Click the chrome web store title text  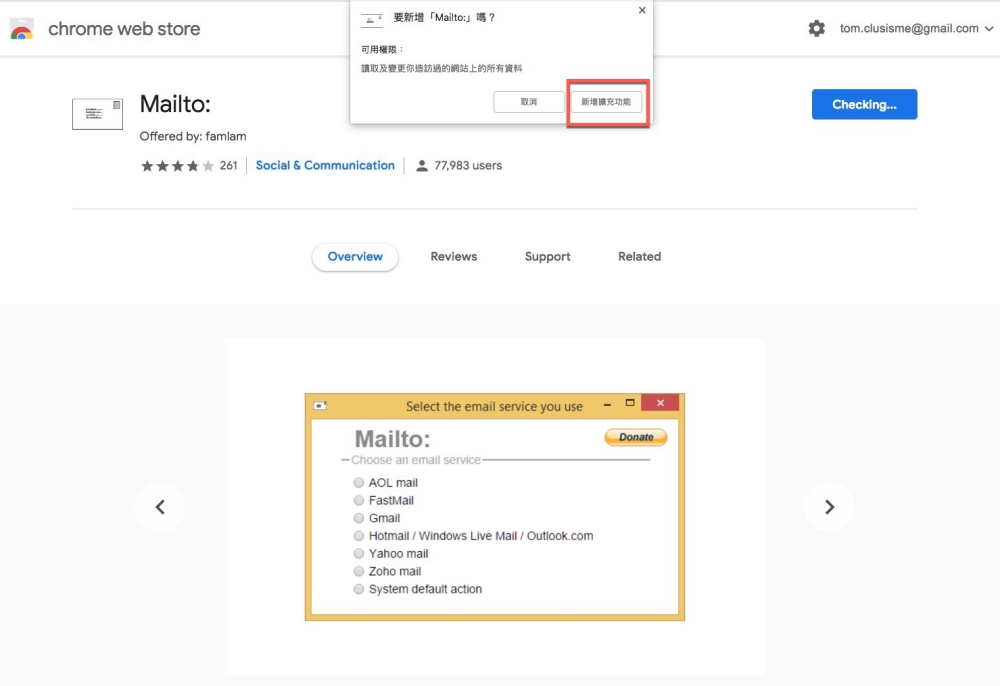click(124, 29)
